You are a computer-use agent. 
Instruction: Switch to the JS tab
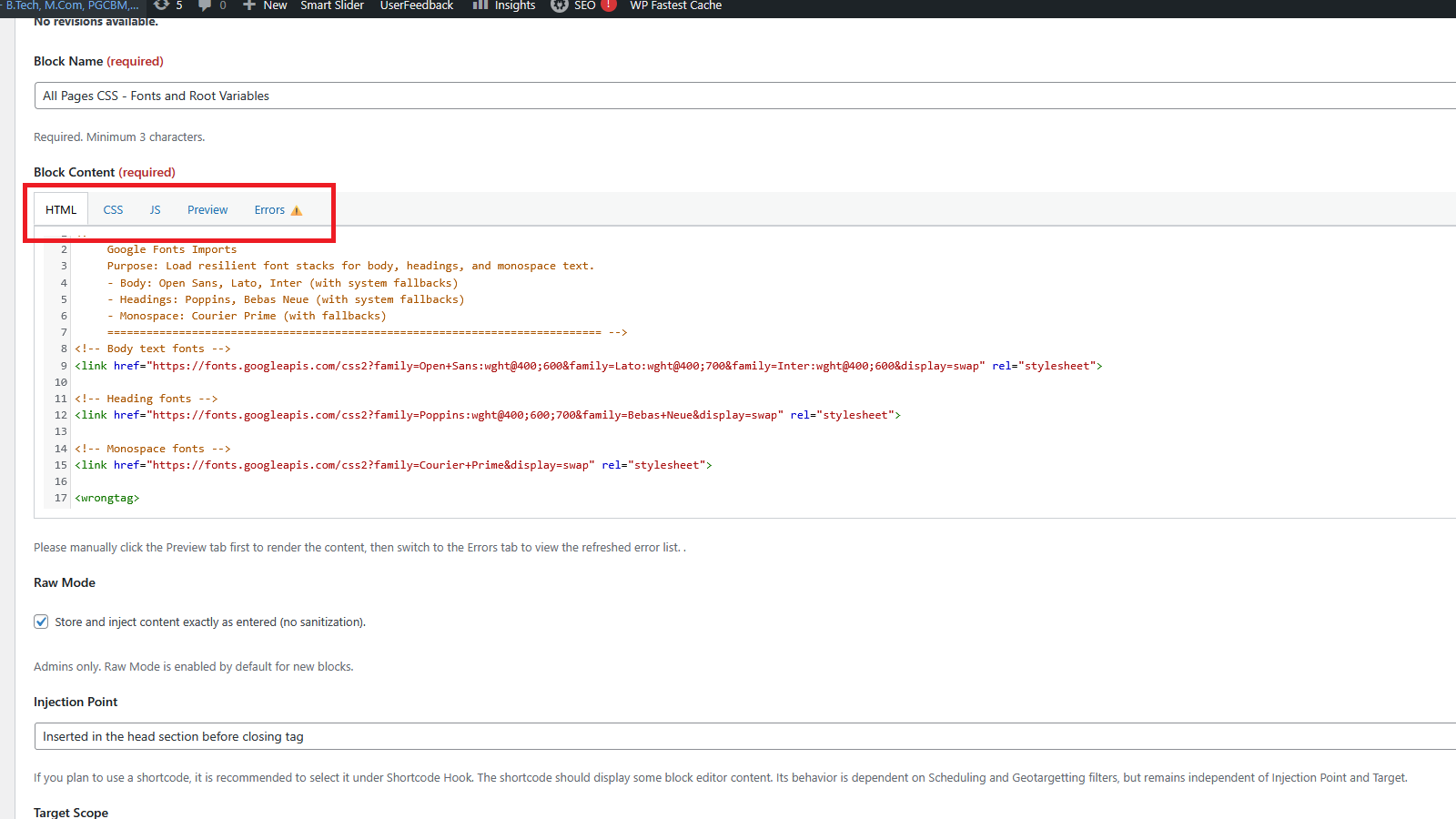pos(155,209)
